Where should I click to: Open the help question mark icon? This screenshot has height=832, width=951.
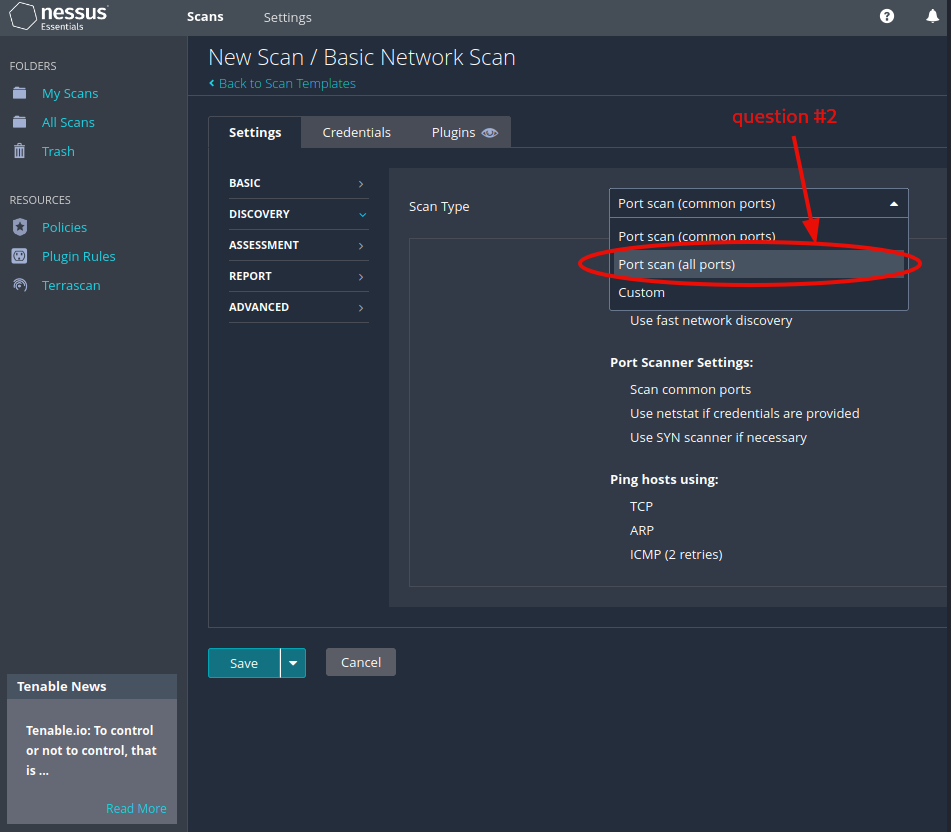[886, 17]
